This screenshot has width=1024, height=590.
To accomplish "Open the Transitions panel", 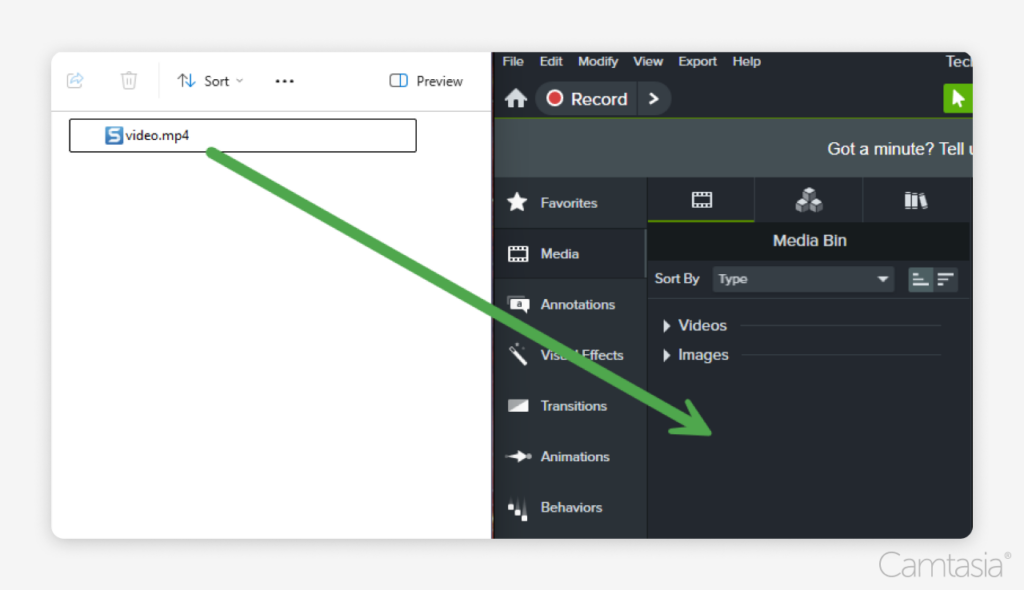I will click(x=572, y=406).
